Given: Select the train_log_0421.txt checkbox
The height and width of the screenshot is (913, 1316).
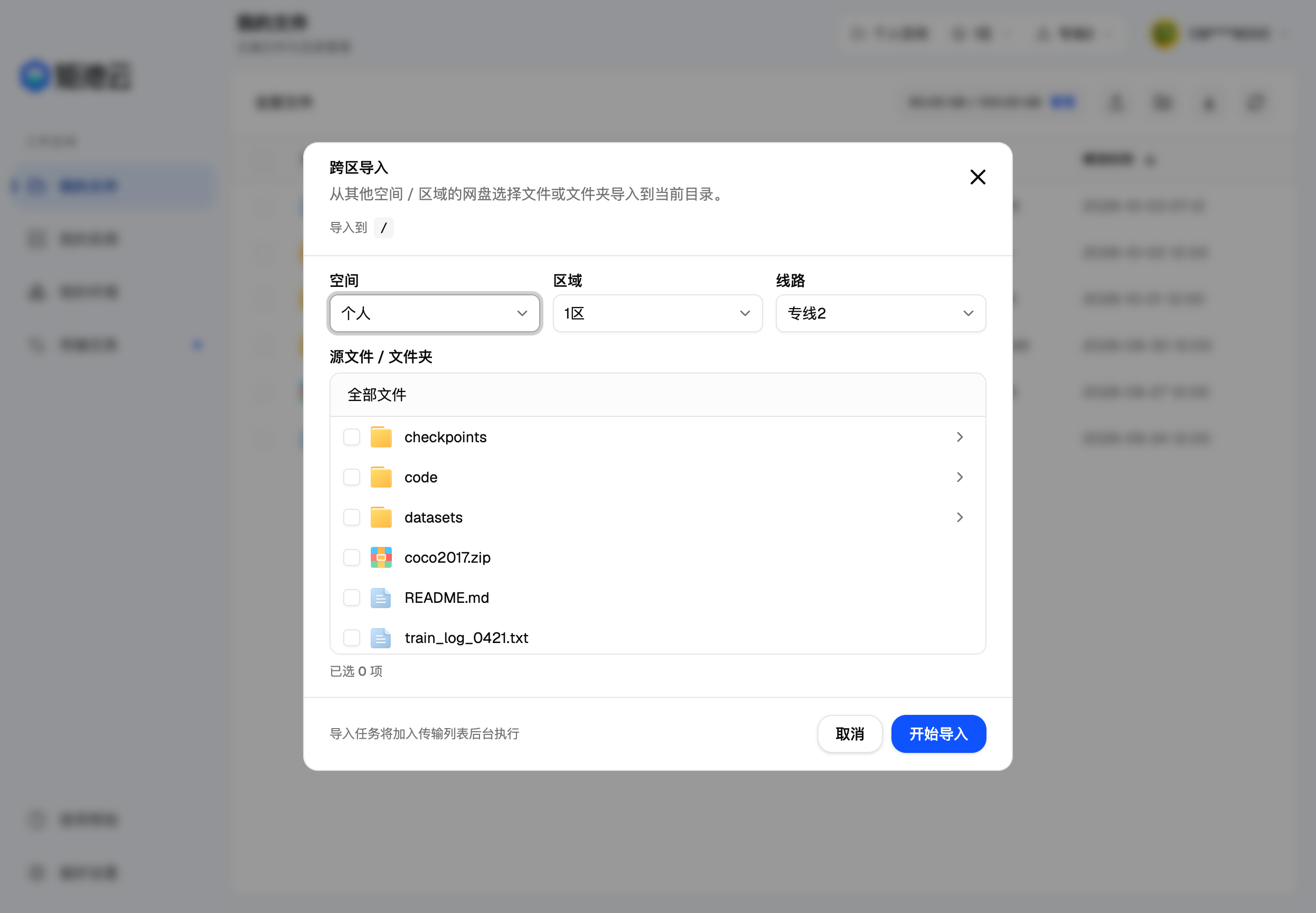Looking at the screenshot, I should [x=352, y=637].
